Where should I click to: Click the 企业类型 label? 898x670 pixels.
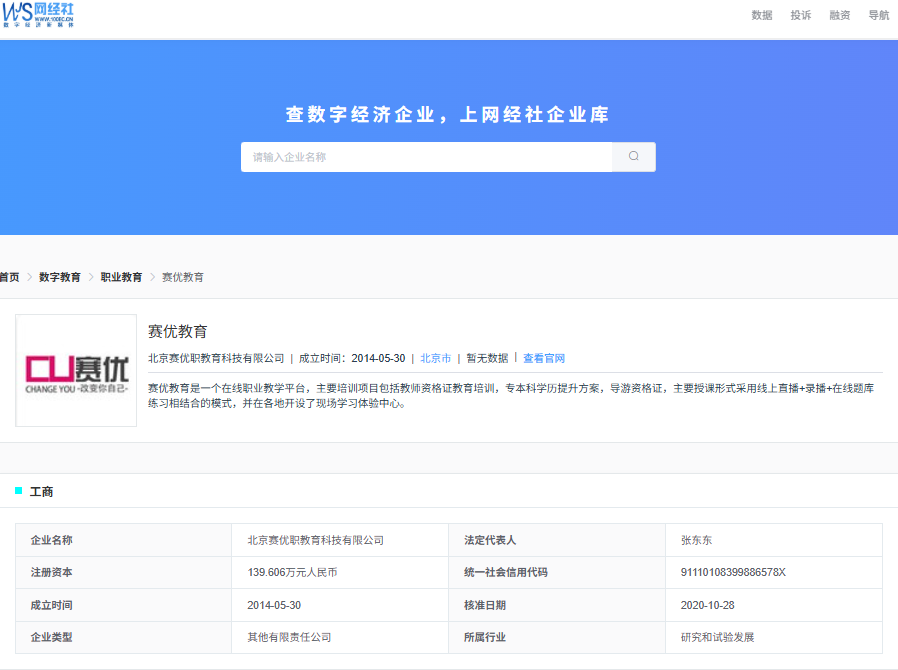pyautogui.click(x=52, y=637)
